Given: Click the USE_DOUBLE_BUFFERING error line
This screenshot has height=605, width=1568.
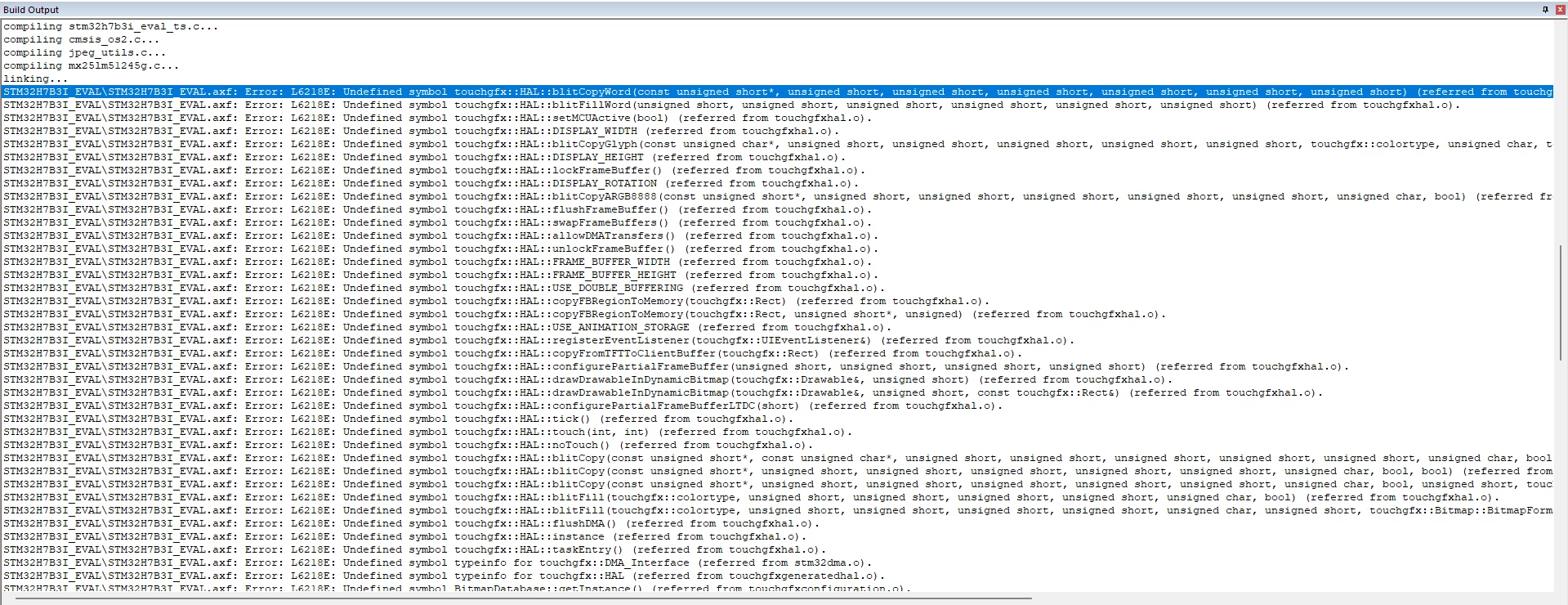Looking at the screenshot, I should (444, 288).
